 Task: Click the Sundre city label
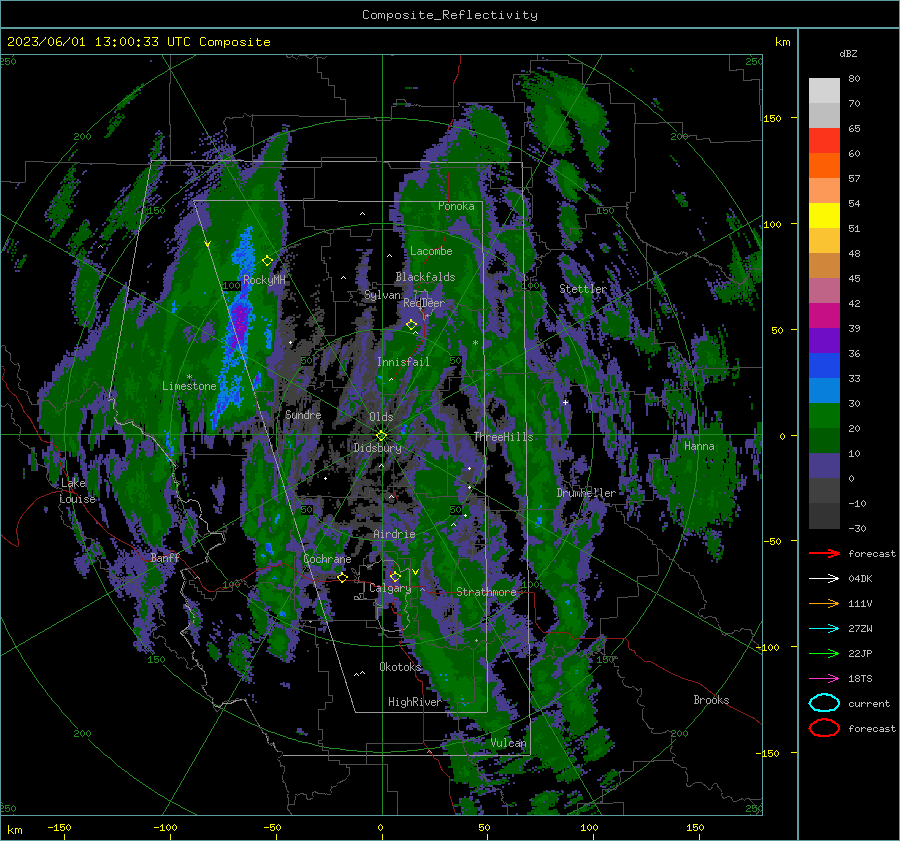(x=303, y=414)
